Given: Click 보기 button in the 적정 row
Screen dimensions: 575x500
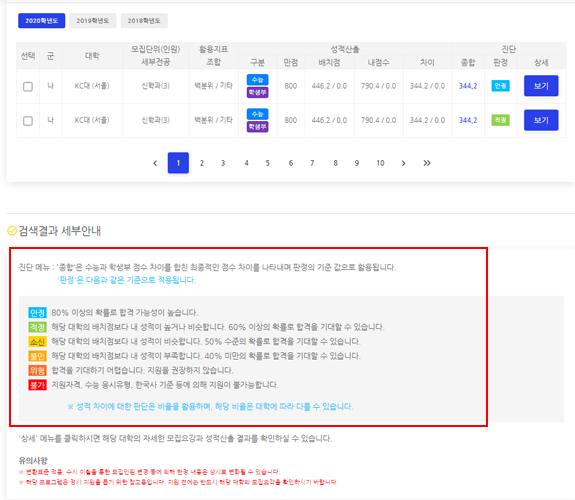Looking at the screenshot, I should point(541,120).
